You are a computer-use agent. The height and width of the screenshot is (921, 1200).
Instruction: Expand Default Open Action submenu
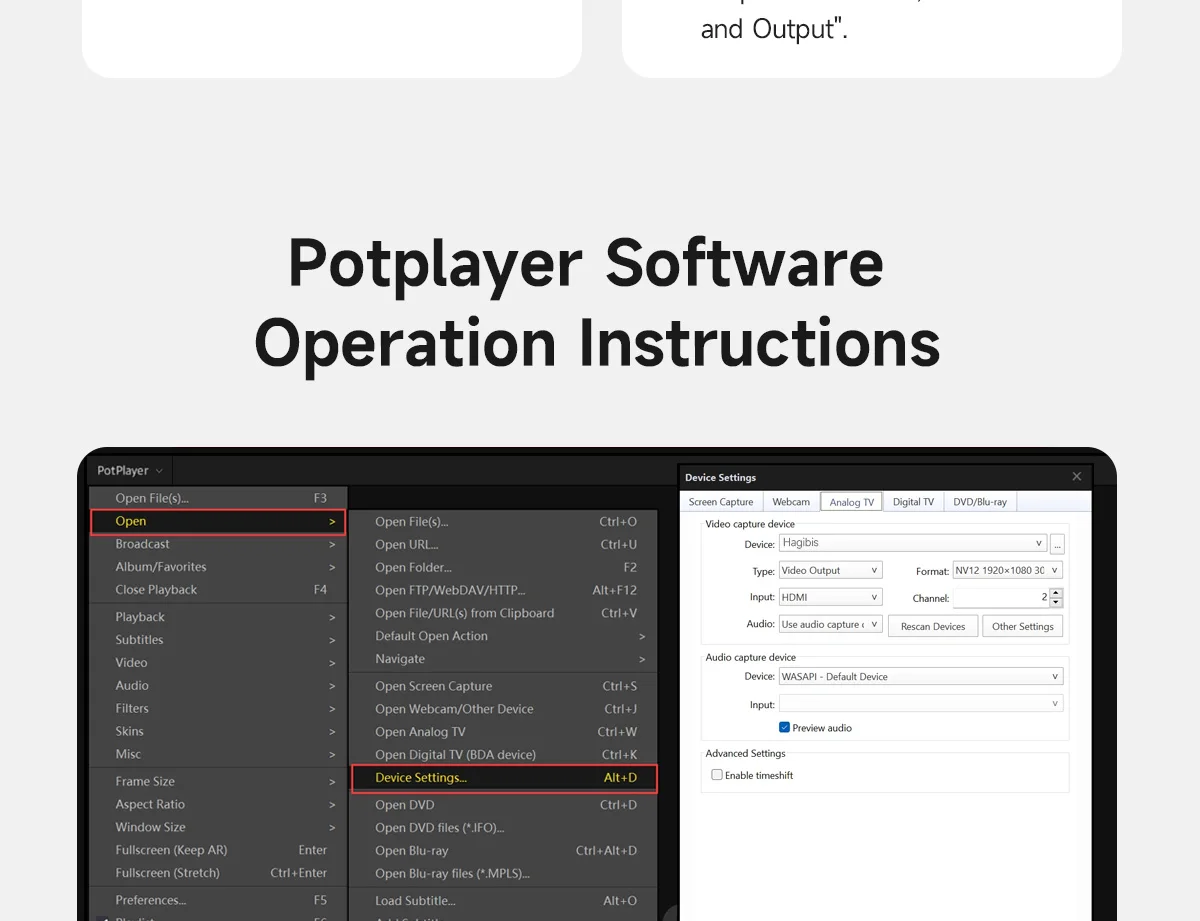[504, 637]
